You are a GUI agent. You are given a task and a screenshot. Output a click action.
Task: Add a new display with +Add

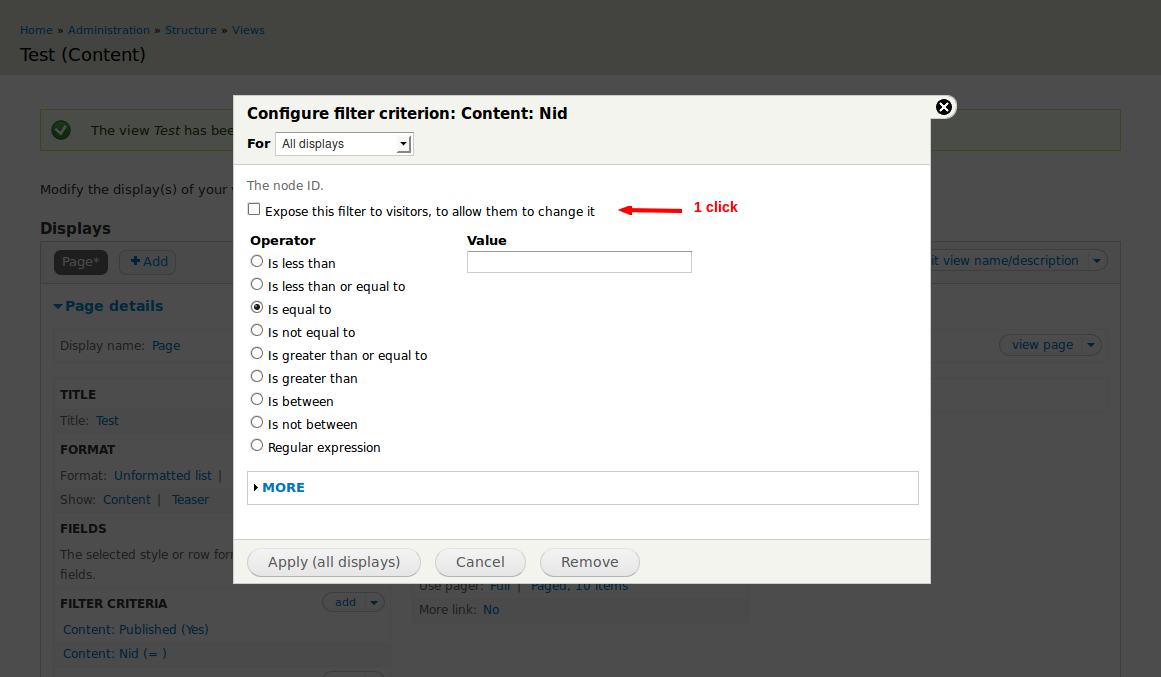tap(148, 262)
